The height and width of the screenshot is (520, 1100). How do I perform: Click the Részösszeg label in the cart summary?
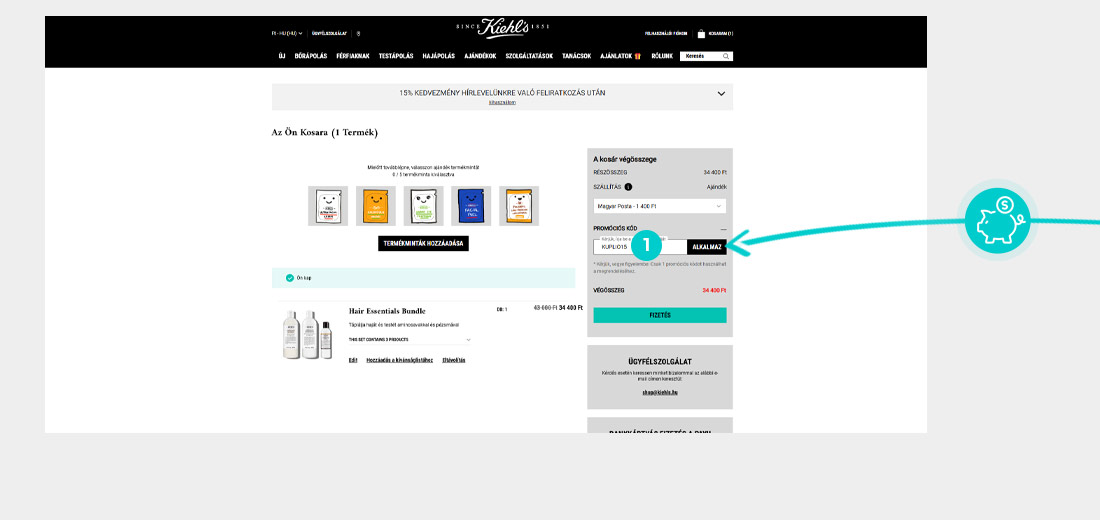tap(610, 172)
